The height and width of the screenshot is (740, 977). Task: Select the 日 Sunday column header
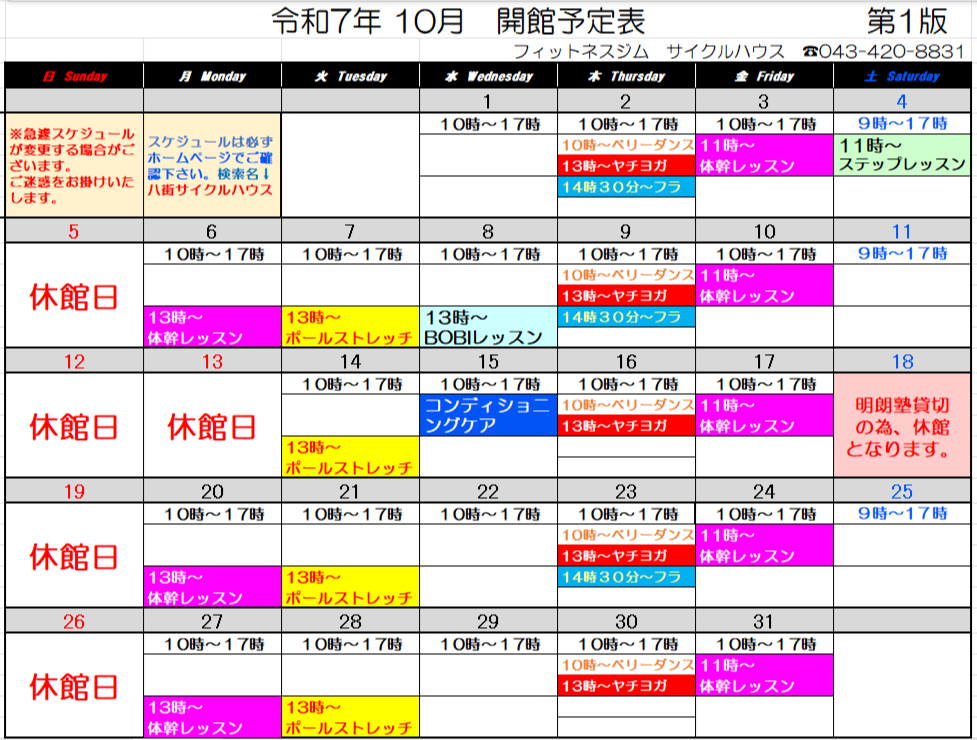(x=74, y=76)
